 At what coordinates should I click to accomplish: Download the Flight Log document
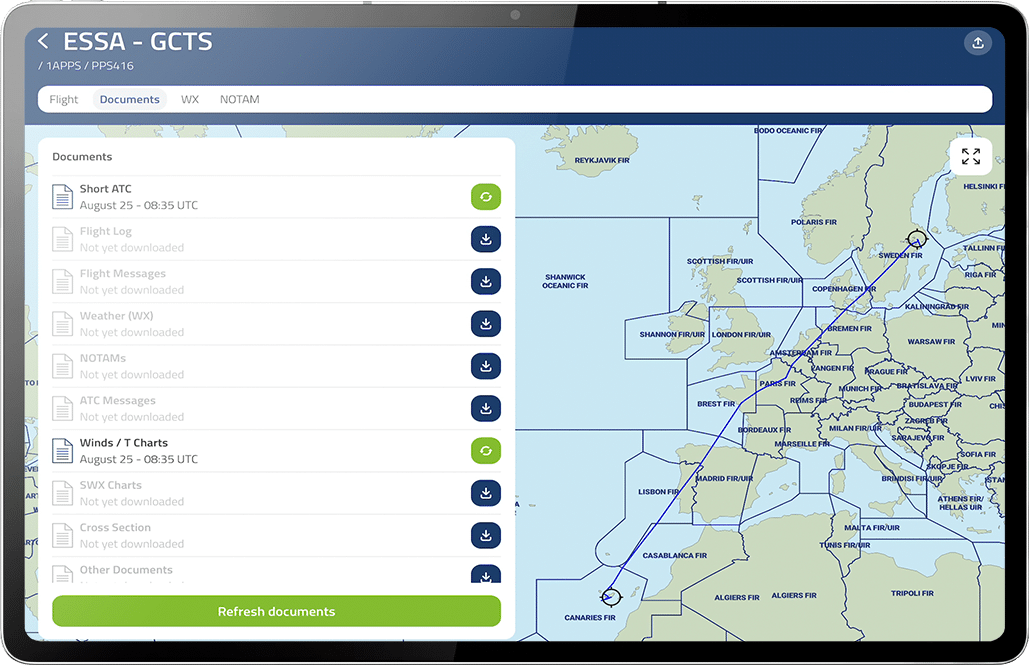(485, 240)
